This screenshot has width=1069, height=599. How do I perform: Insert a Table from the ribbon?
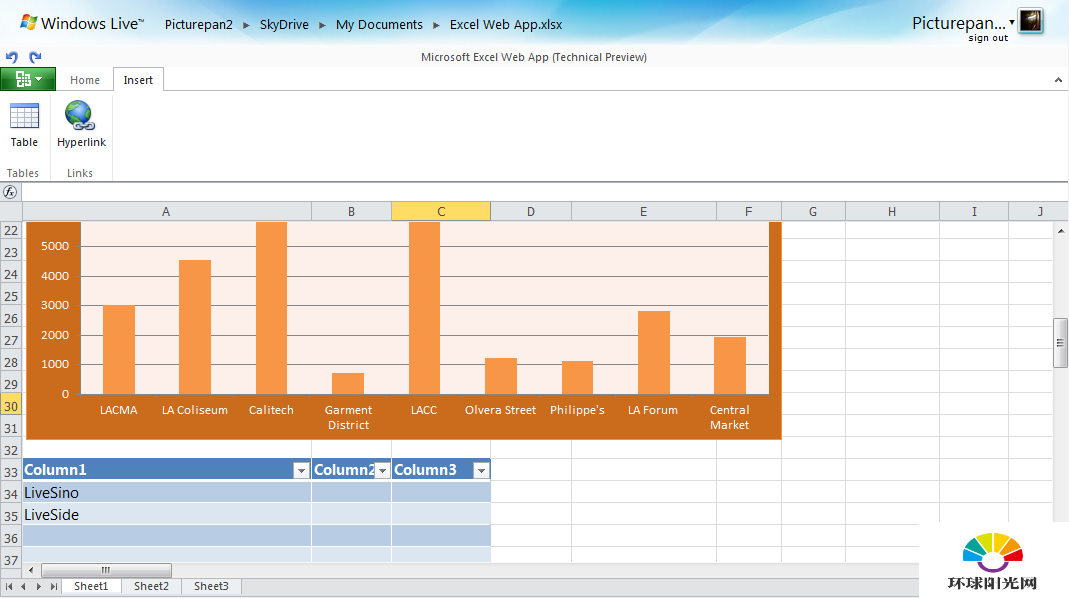tap(24, 125)
